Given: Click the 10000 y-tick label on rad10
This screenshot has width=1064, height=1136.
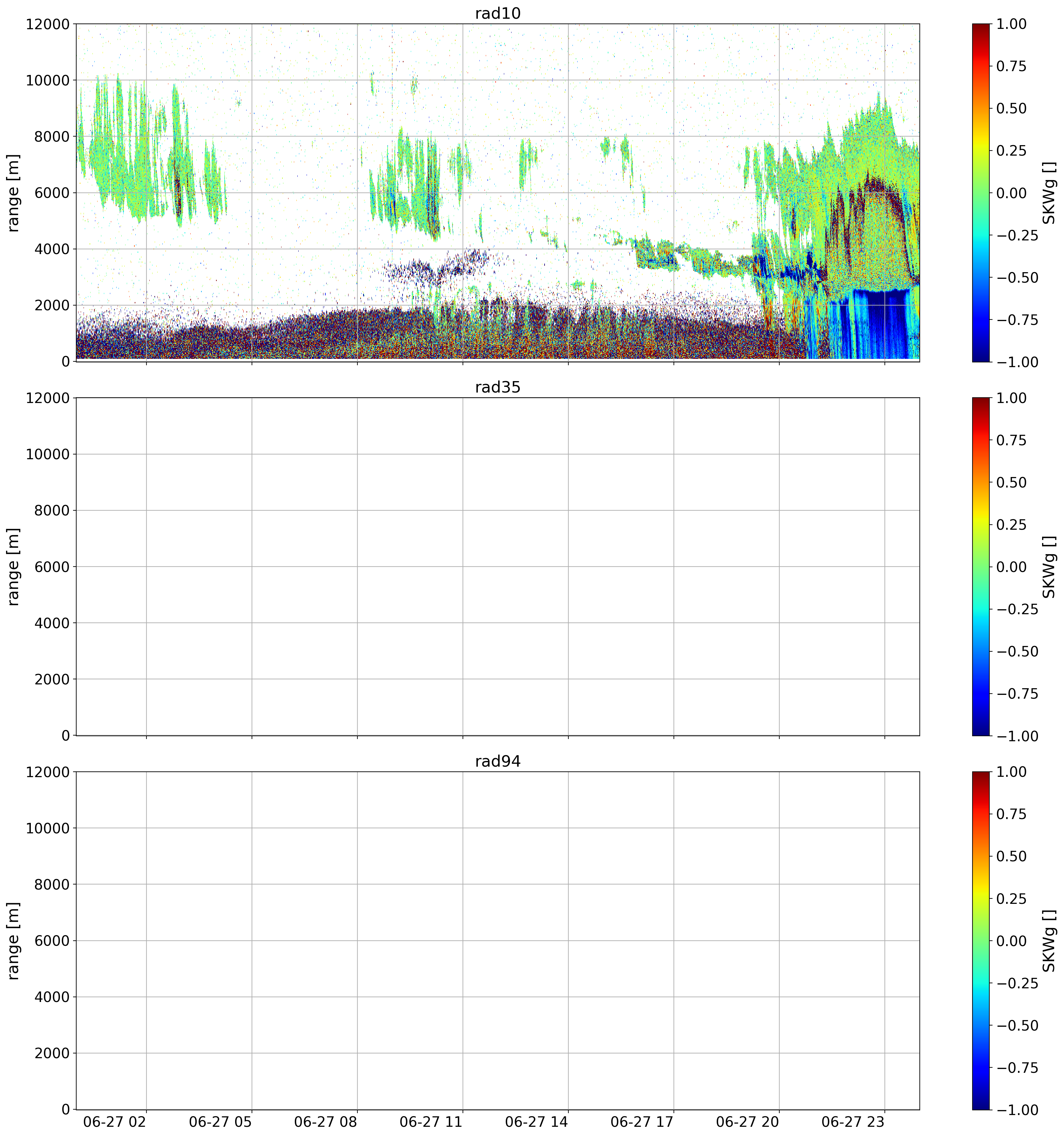Looking at the screenshot, I should (47, 80).
